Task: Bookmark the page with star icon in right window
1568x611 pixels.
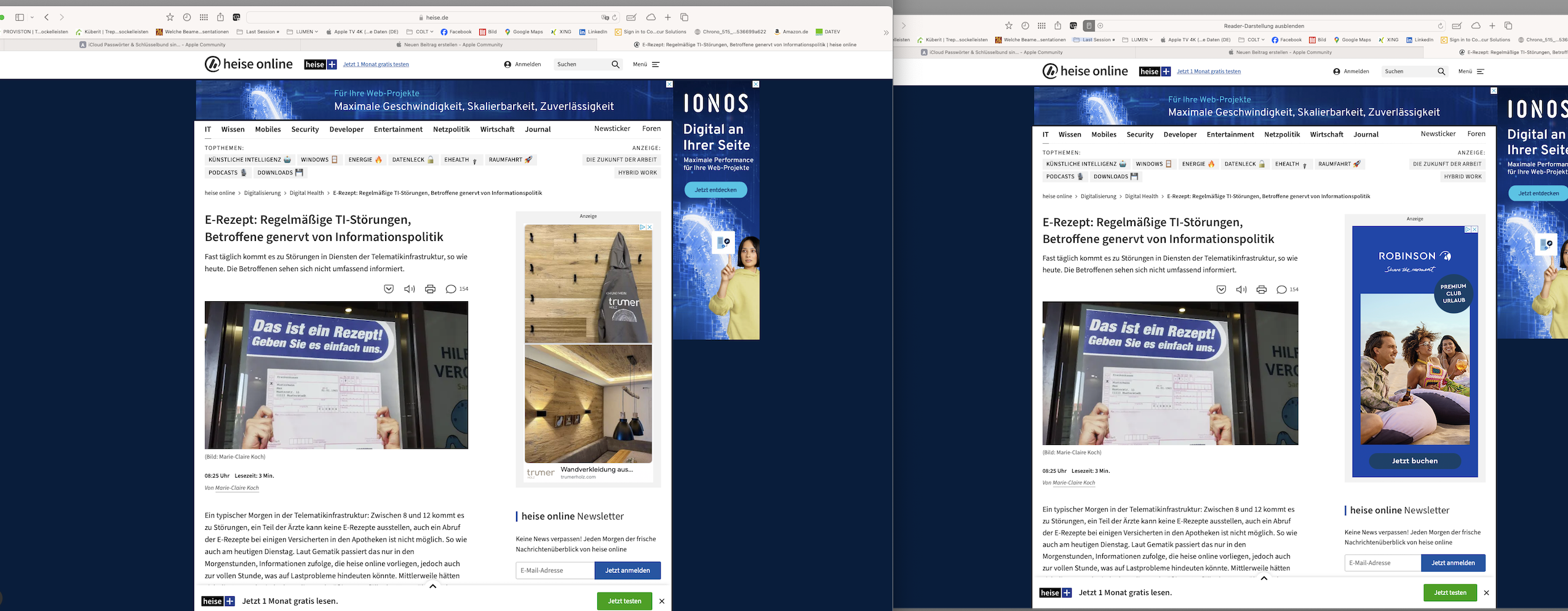Action: (1009, 26)
